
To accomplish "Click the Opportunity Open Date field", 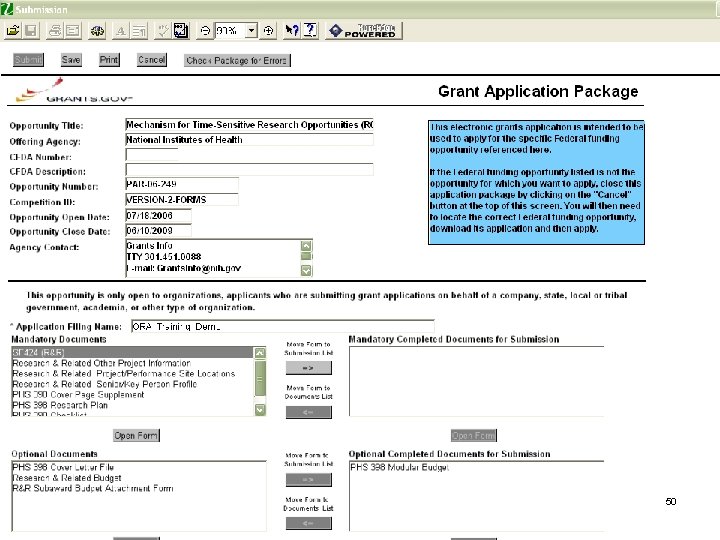I will [158, 216].
